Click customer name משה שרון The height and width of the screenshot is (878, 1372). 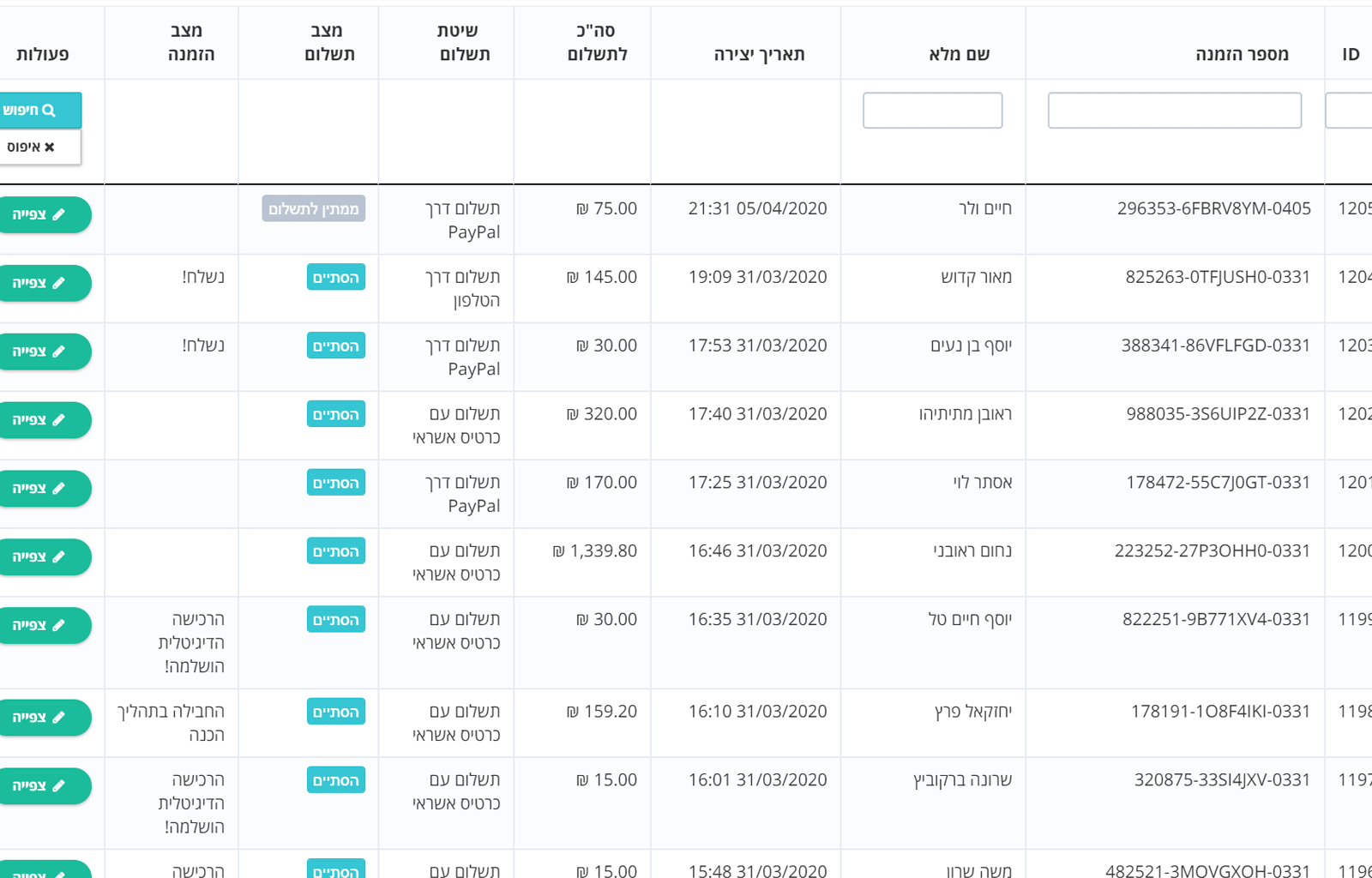tap(979, 869)
